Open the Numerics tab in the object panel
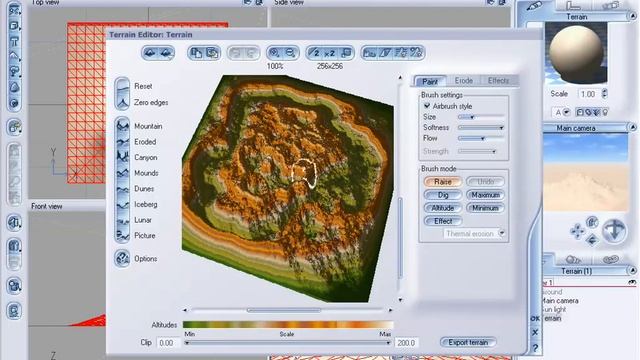The height and width of the screenshot is (360, 640). (573, 5)
